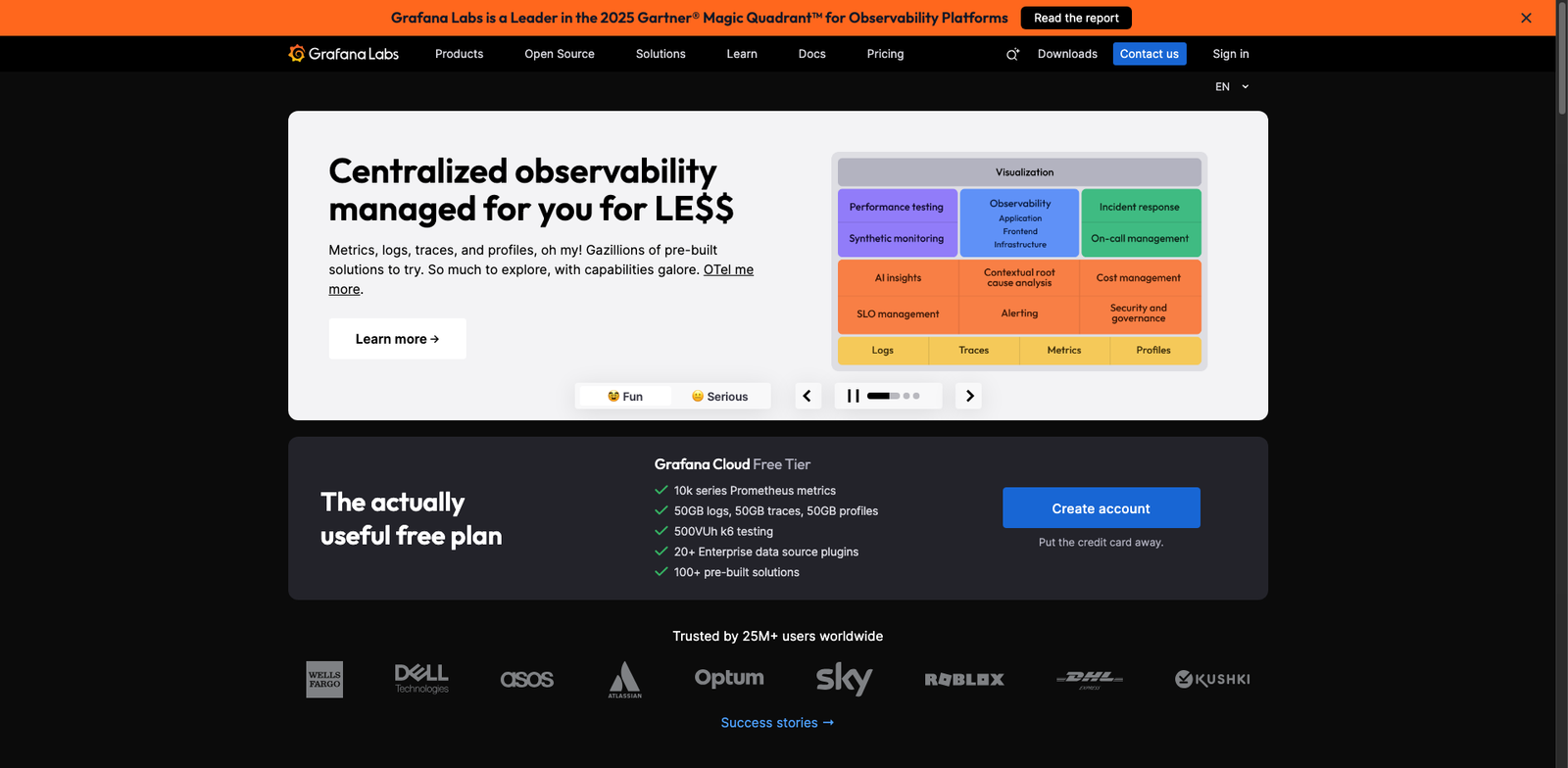Open the Open Source menu
The image size is (1568, 768).
pos(560,54)
